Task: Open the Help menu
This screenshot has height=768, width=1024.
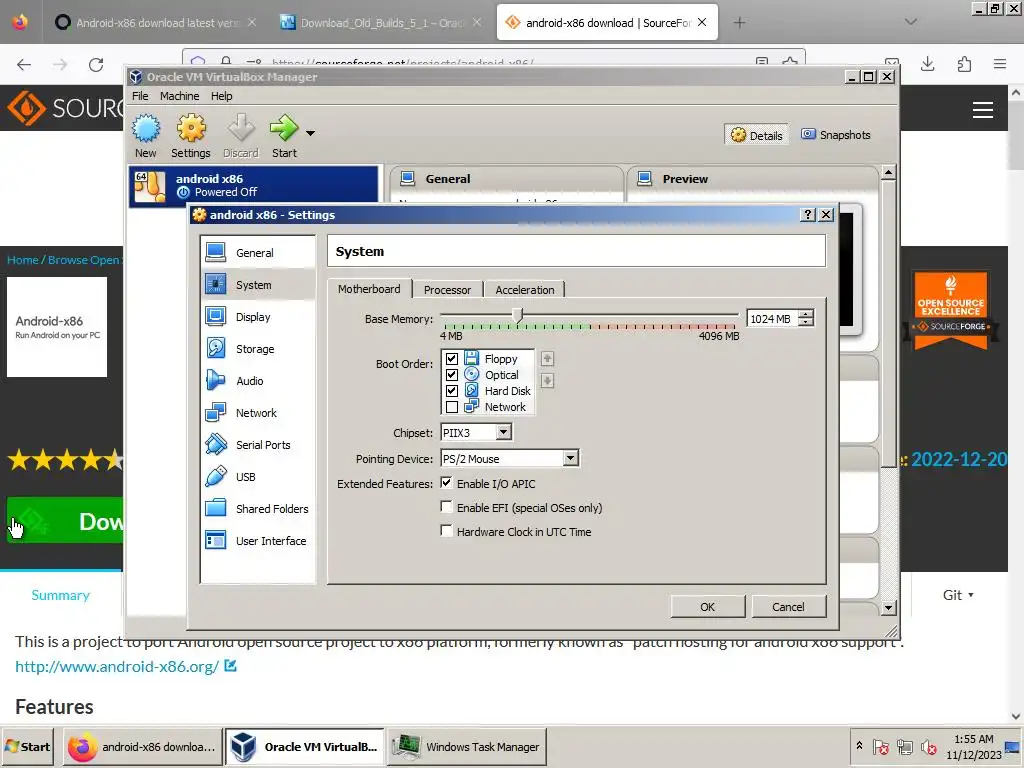Action: point(221,96)
